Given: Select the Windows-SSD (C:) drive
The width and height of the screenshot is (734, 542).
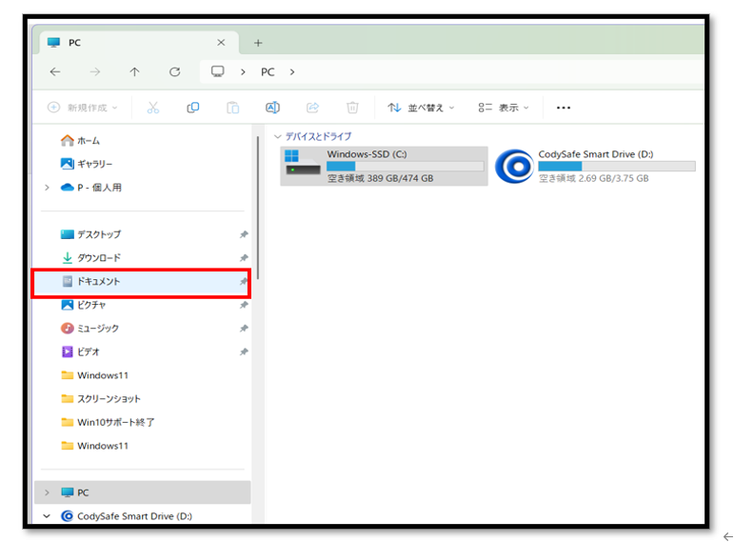Looking at the screenshot, I should pyautogui.click(x=384, y=166).
